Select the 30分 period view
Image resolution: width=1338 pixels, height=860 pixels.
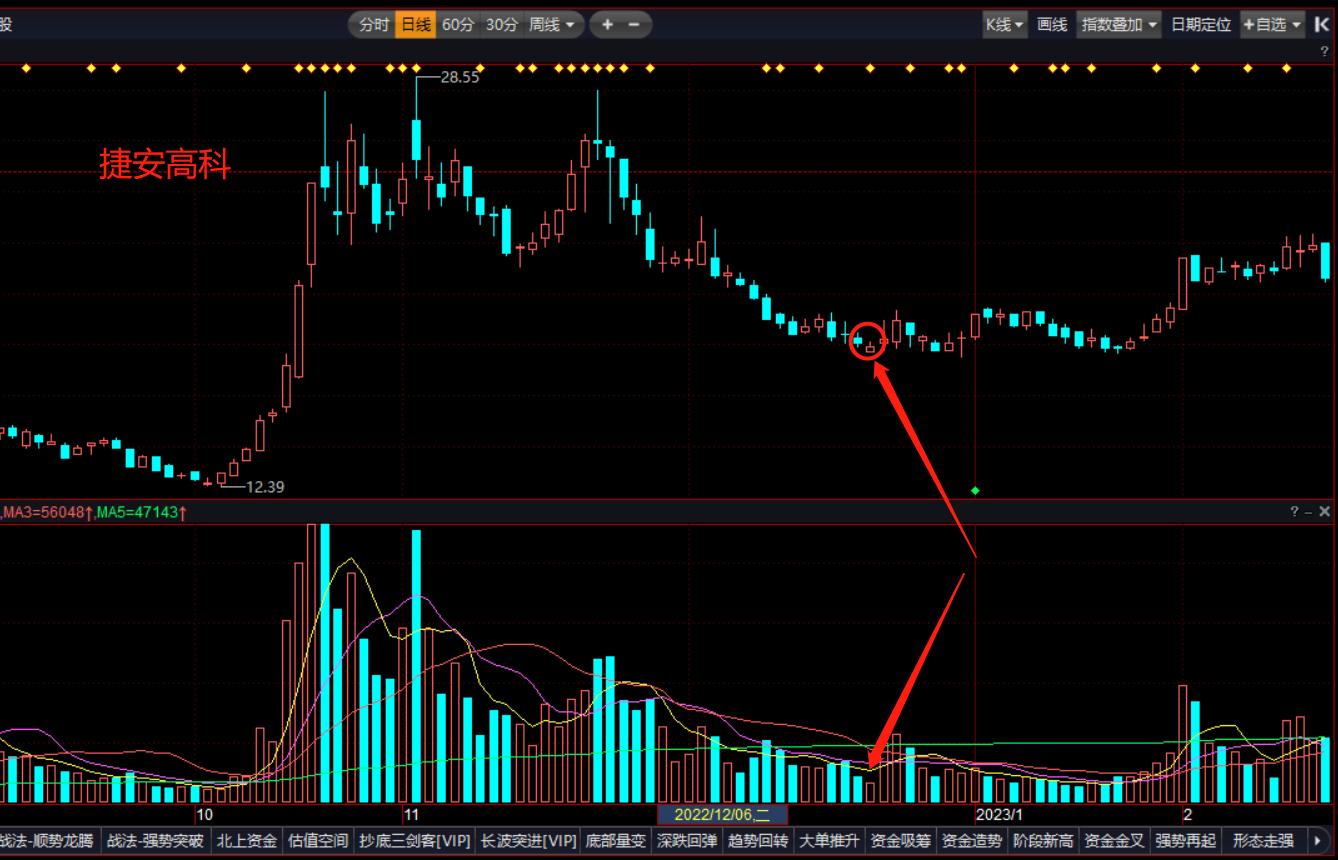[x=502, y=25]
